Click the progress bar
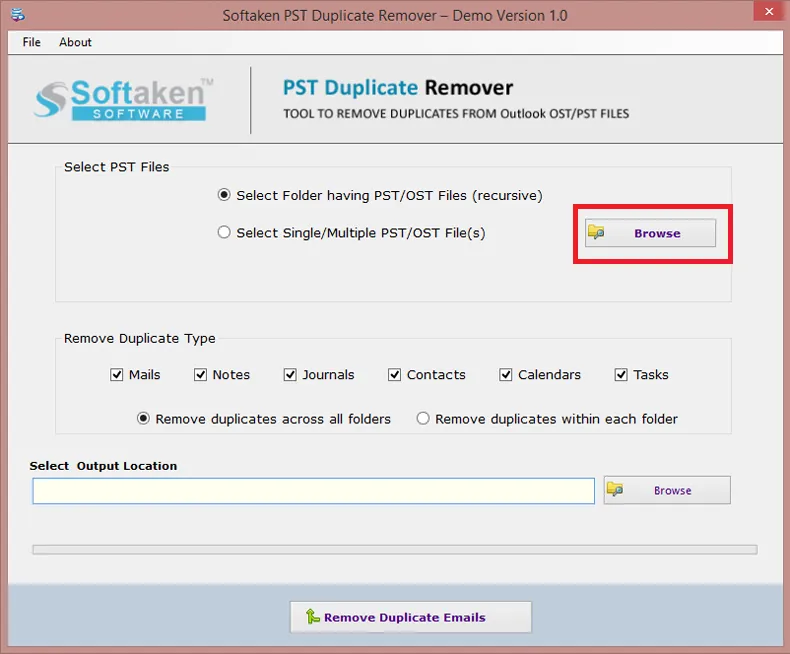 (x=394, y=550)
